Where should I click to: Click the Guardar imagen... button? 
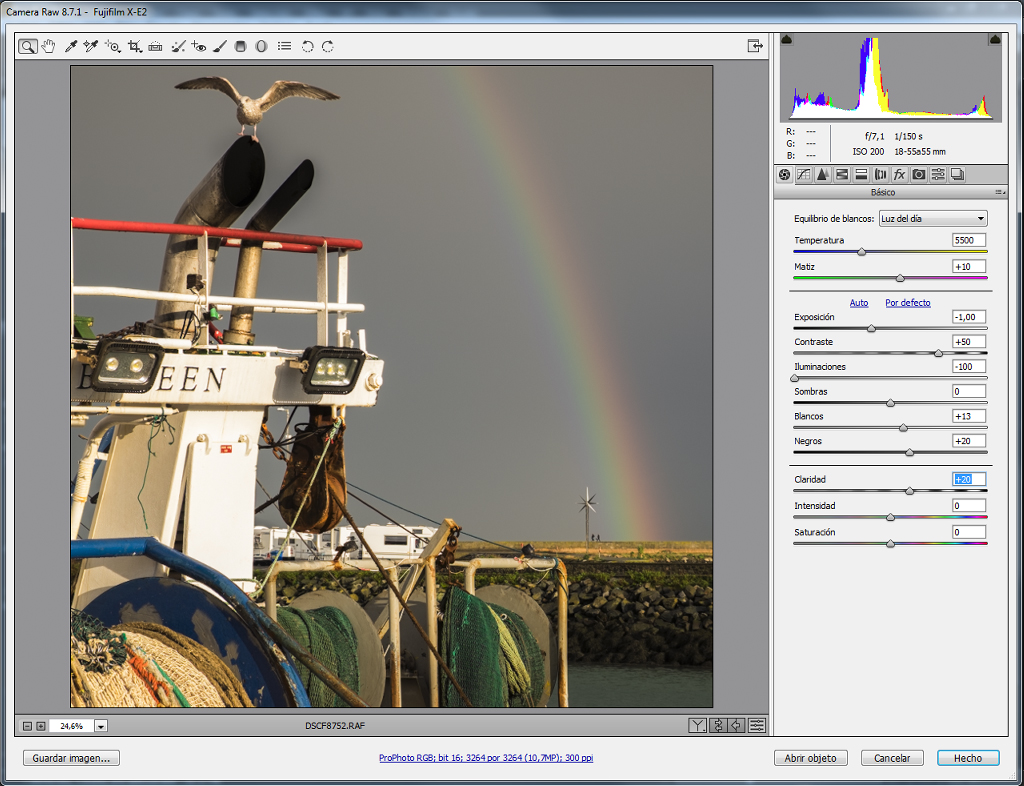tap(71, 758)
